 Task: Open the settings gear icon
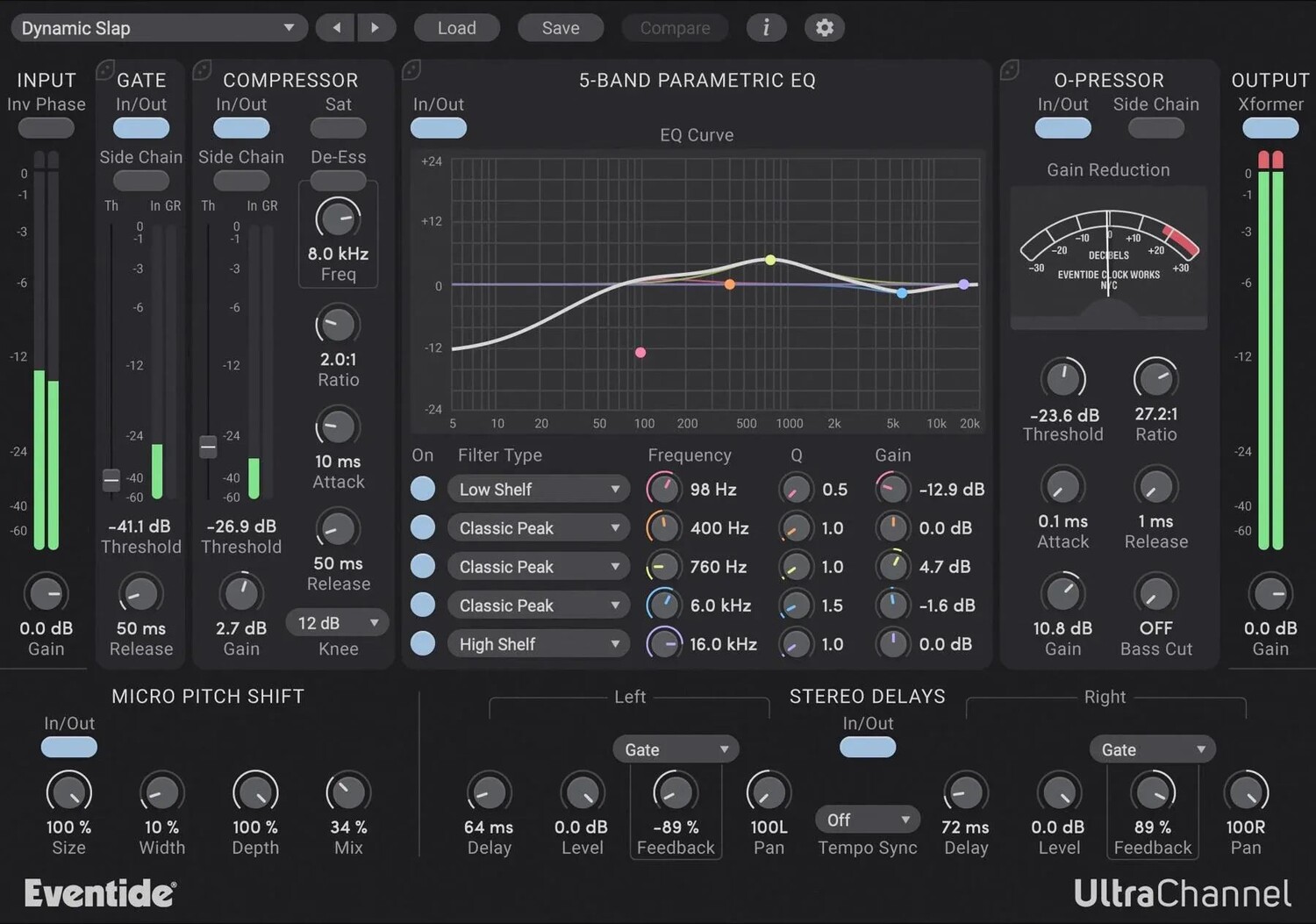tap(825, 28)
